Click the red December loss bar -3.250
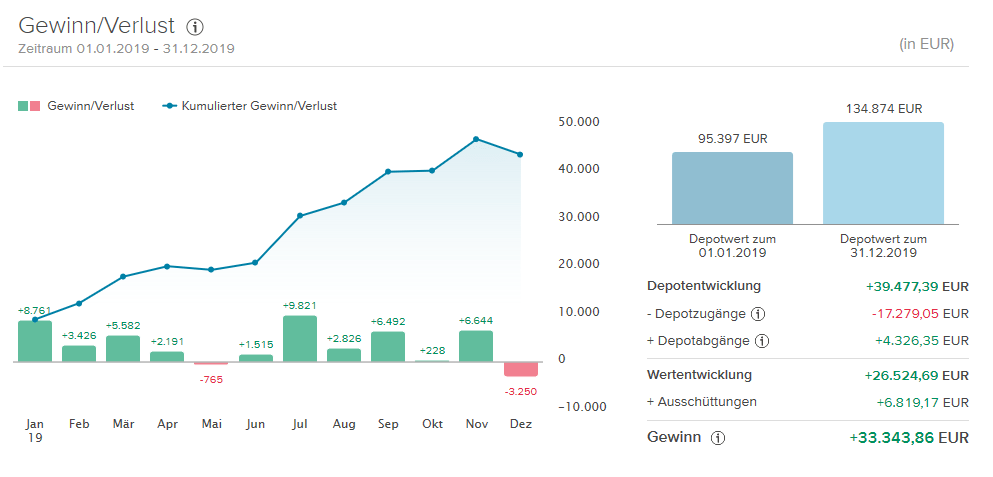The width and height of the screenshot is (993, 477). click(520, 370)
